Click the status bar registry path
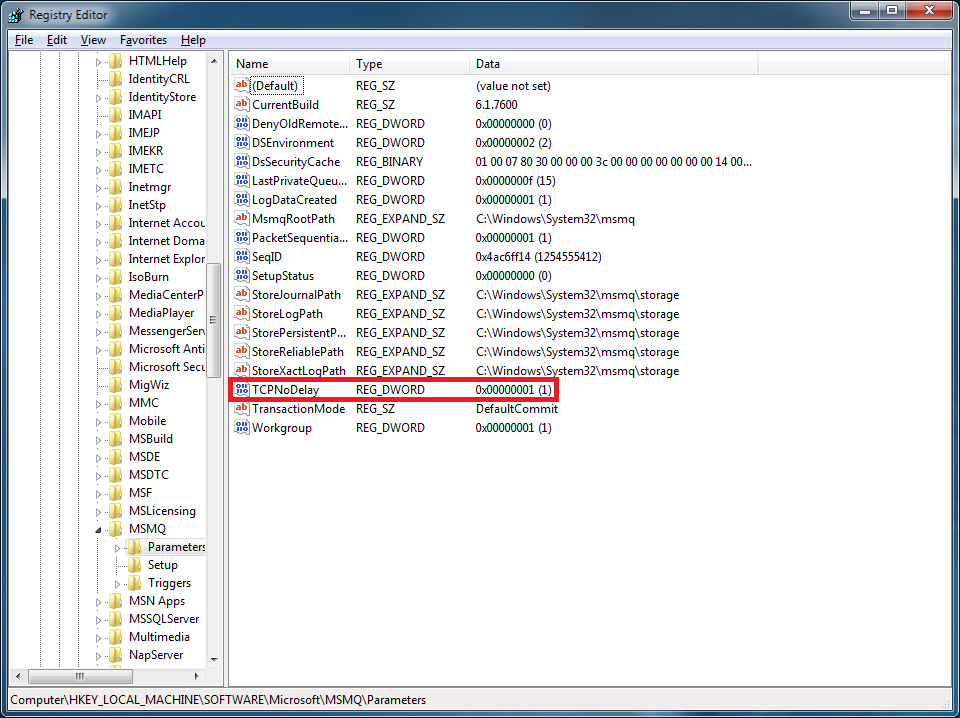 click(218, 700)
